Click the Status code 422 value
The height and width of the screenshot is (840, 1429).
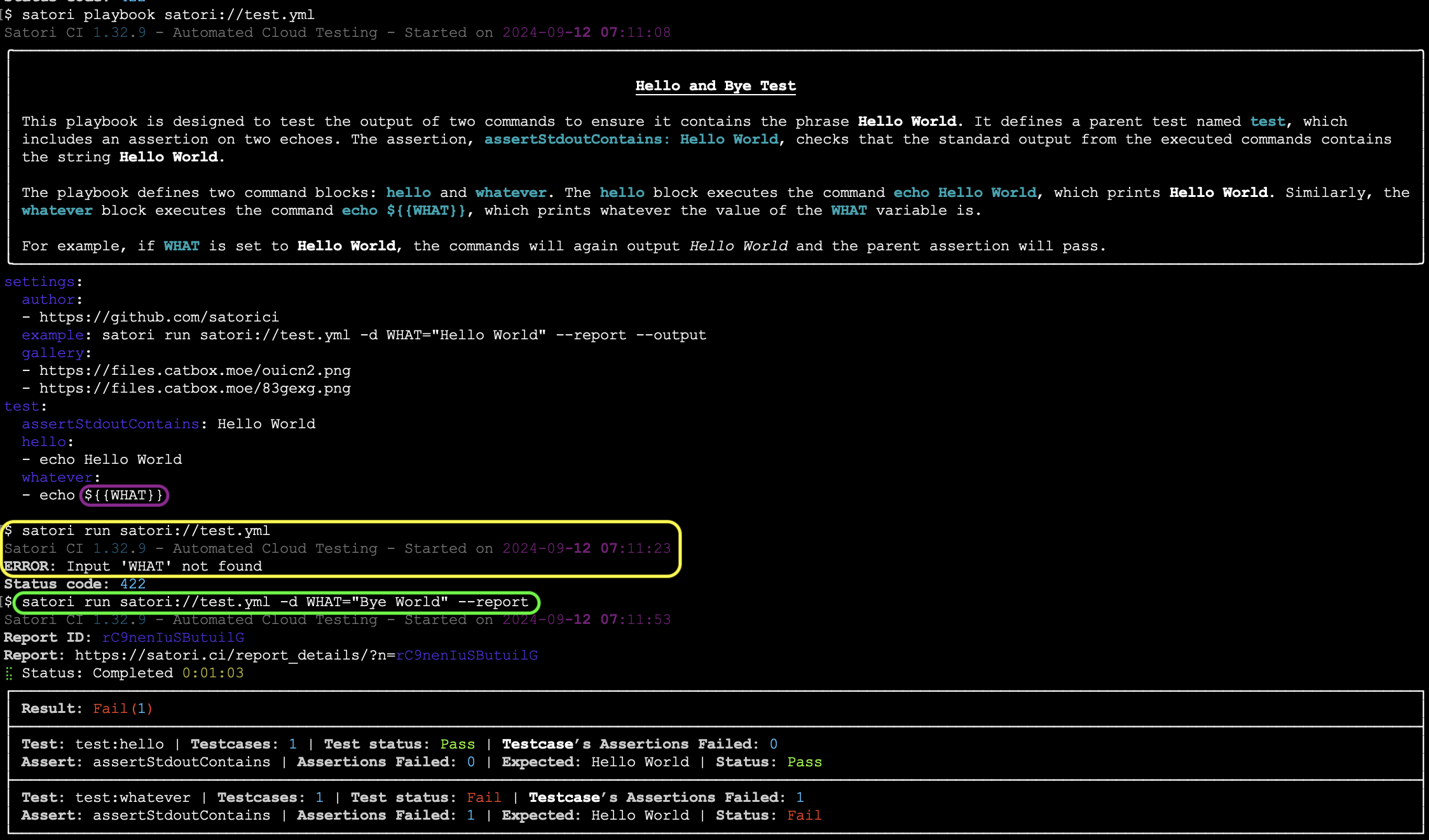pyautogui.click(x=133, y=584)
